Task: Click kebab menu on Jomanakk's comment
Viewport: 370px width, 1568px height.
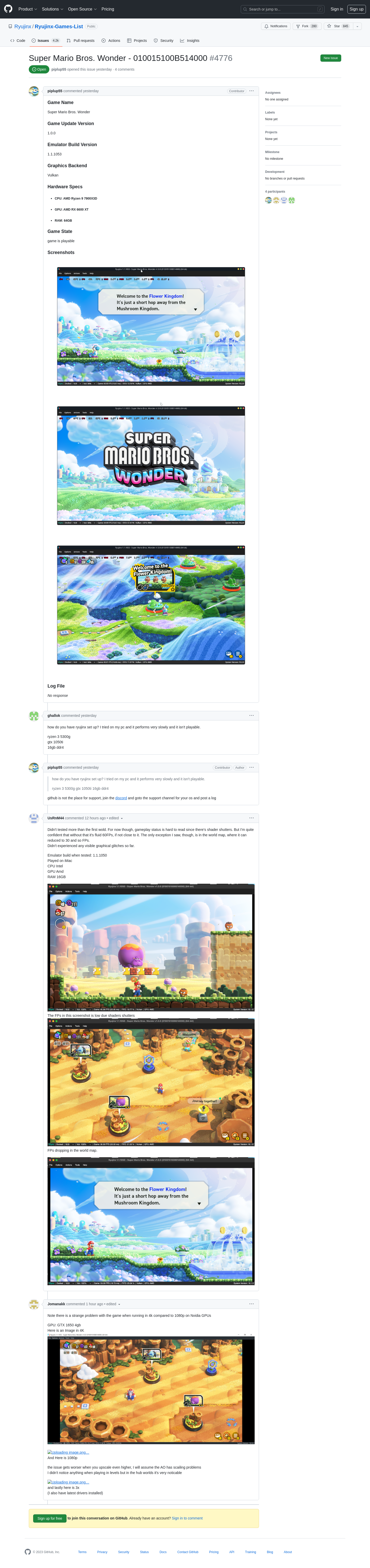Action: pos(251,1304)
